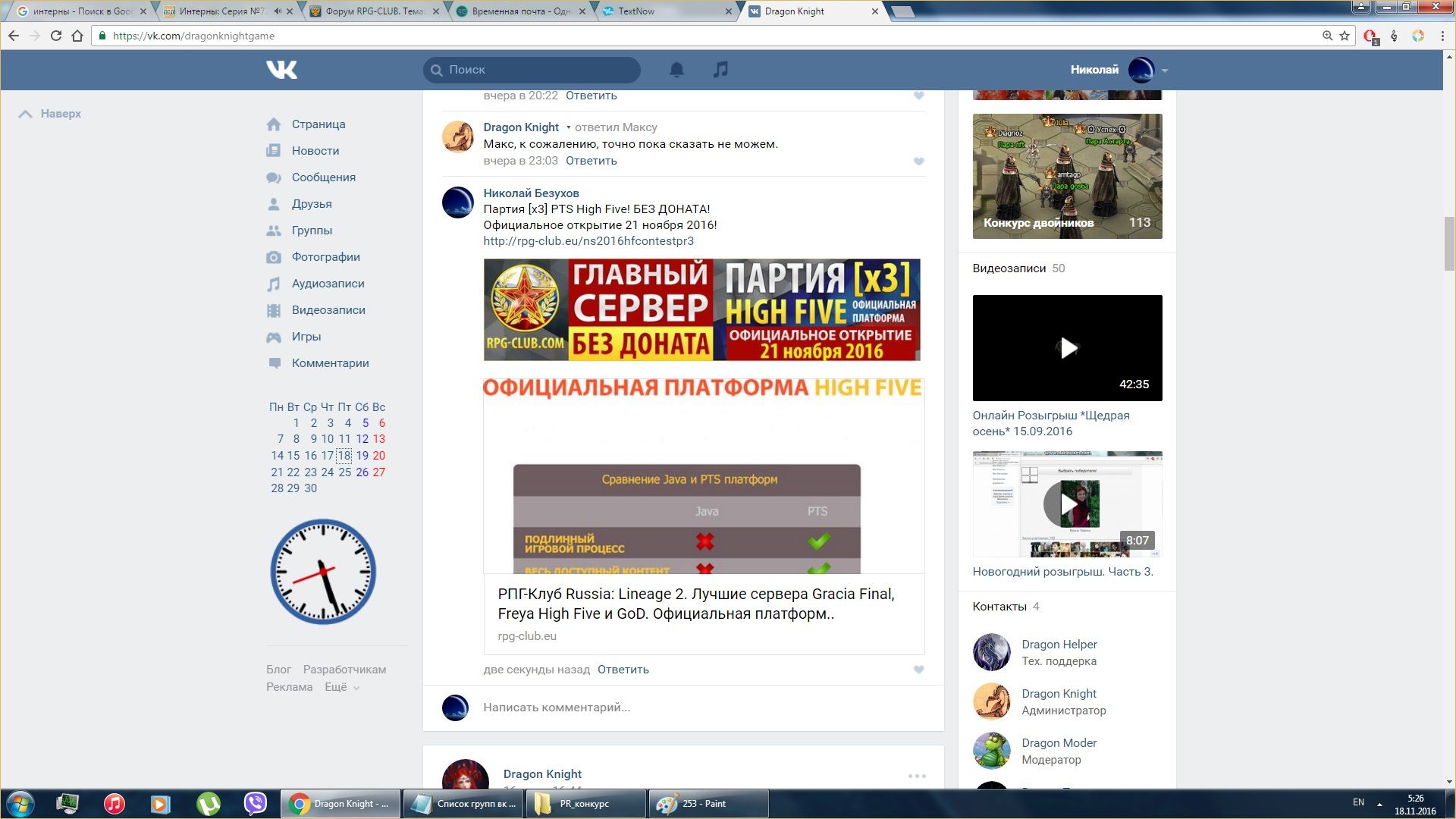The width and height of the screenshot is (1456, 819).
Task: Open post options three-dots menu
Action: pyautogui.click(x=917, y=776)
